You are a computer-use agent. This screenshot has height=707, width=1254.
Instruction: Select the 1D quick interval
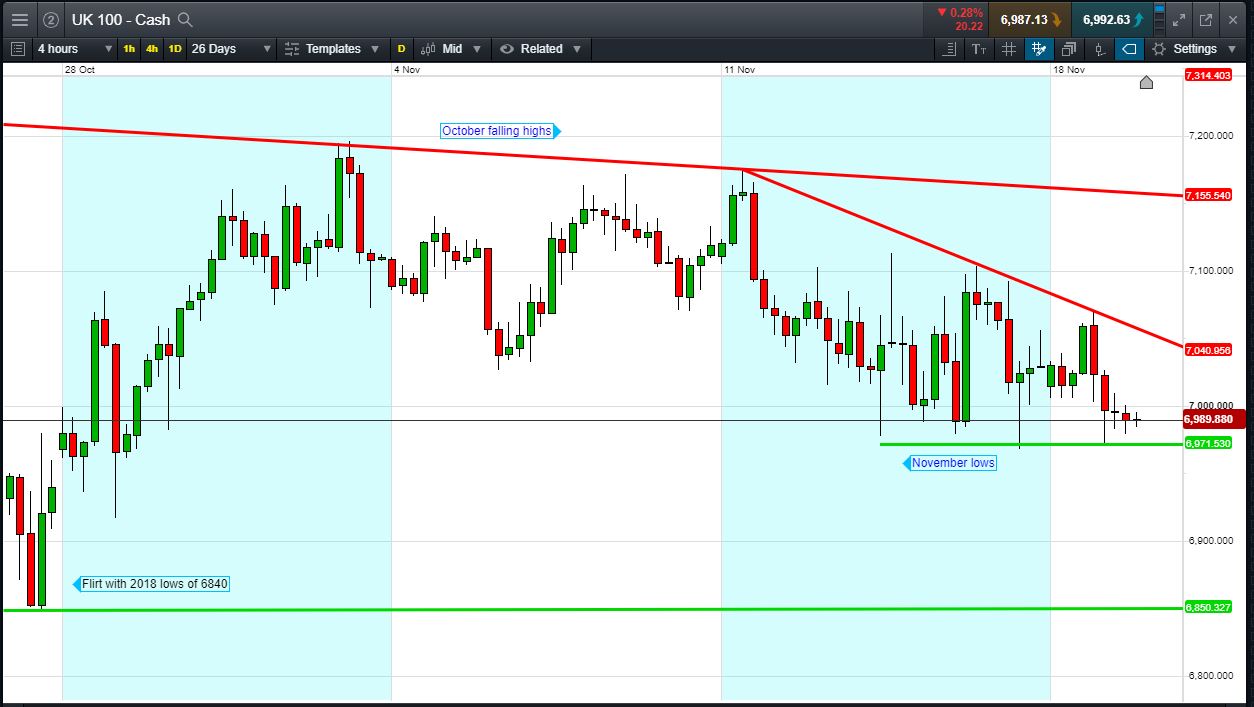tap(175, 48)
